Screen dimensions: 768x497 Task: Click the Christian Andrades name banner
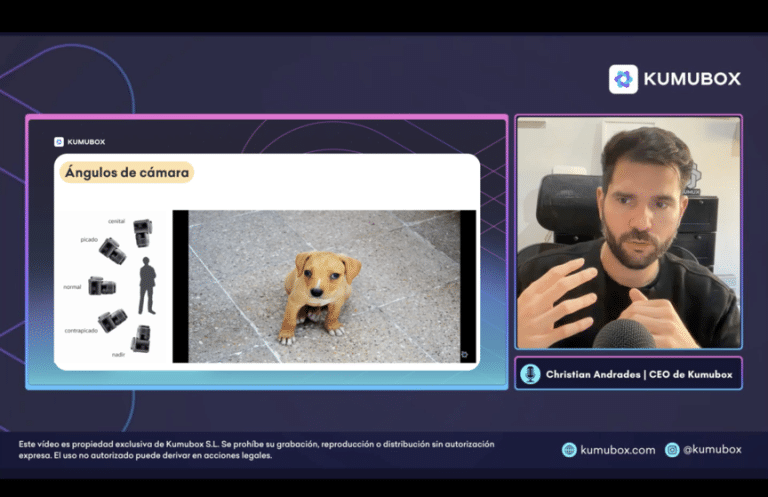(638, 374)
